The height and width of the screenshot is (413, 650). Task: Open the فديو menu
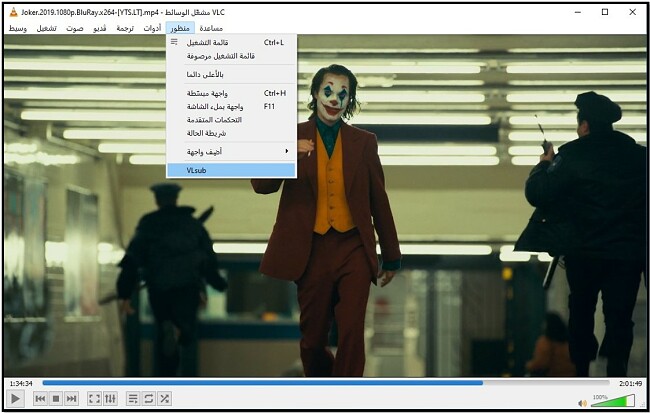[x=100, y=28]
